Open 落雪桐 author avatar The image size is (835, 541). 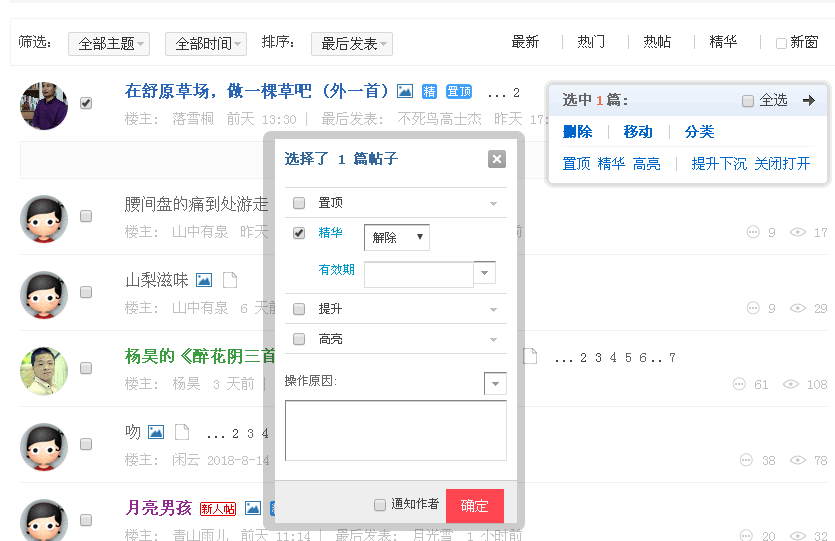[x=44, y=105]
